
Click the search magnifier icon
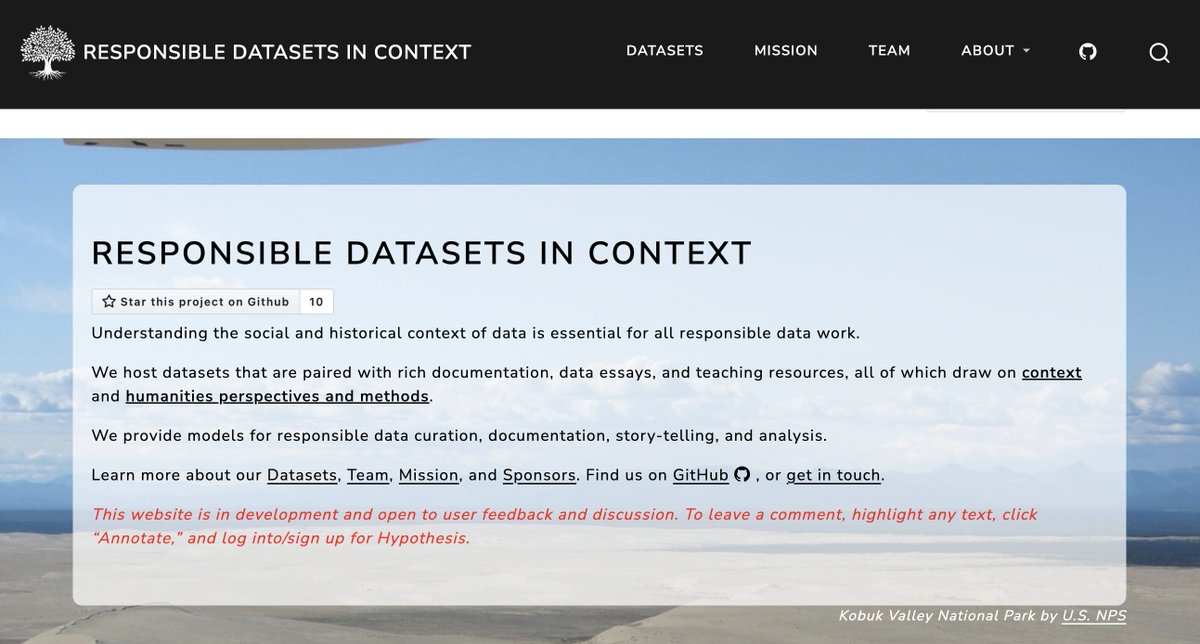(1159, 52)
